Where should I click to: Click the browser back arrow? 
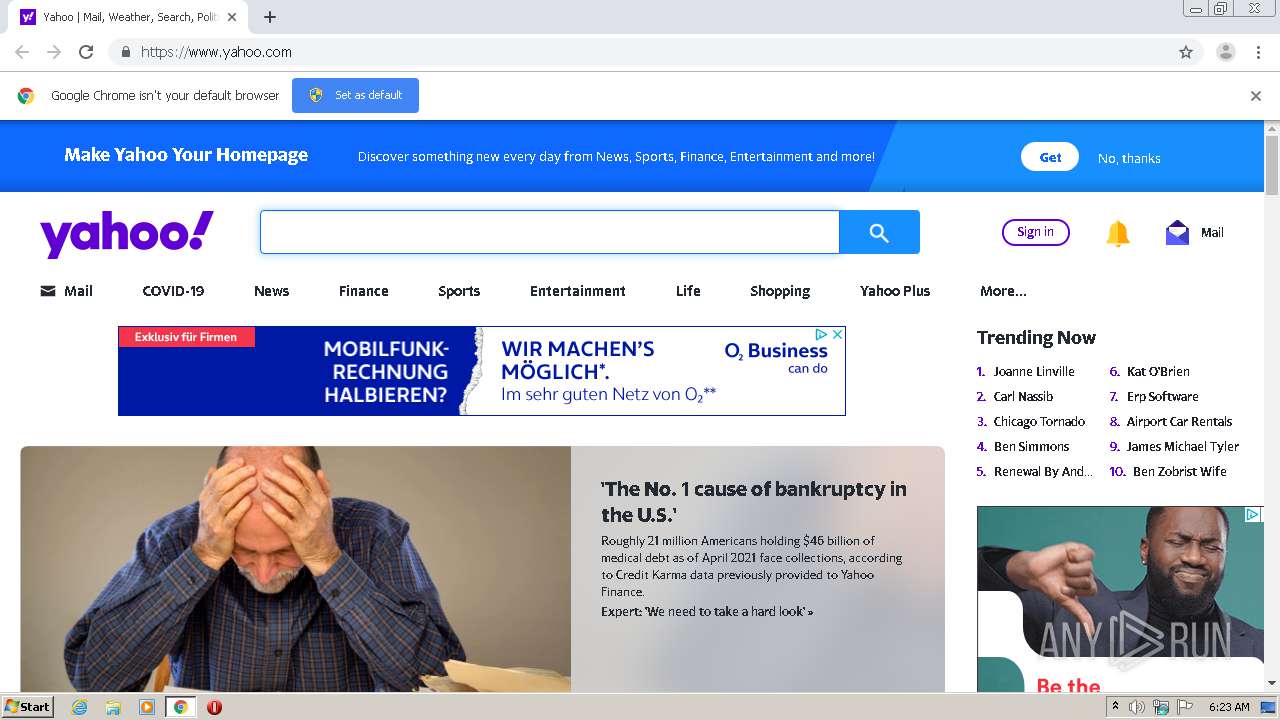(x=22, y=52)
